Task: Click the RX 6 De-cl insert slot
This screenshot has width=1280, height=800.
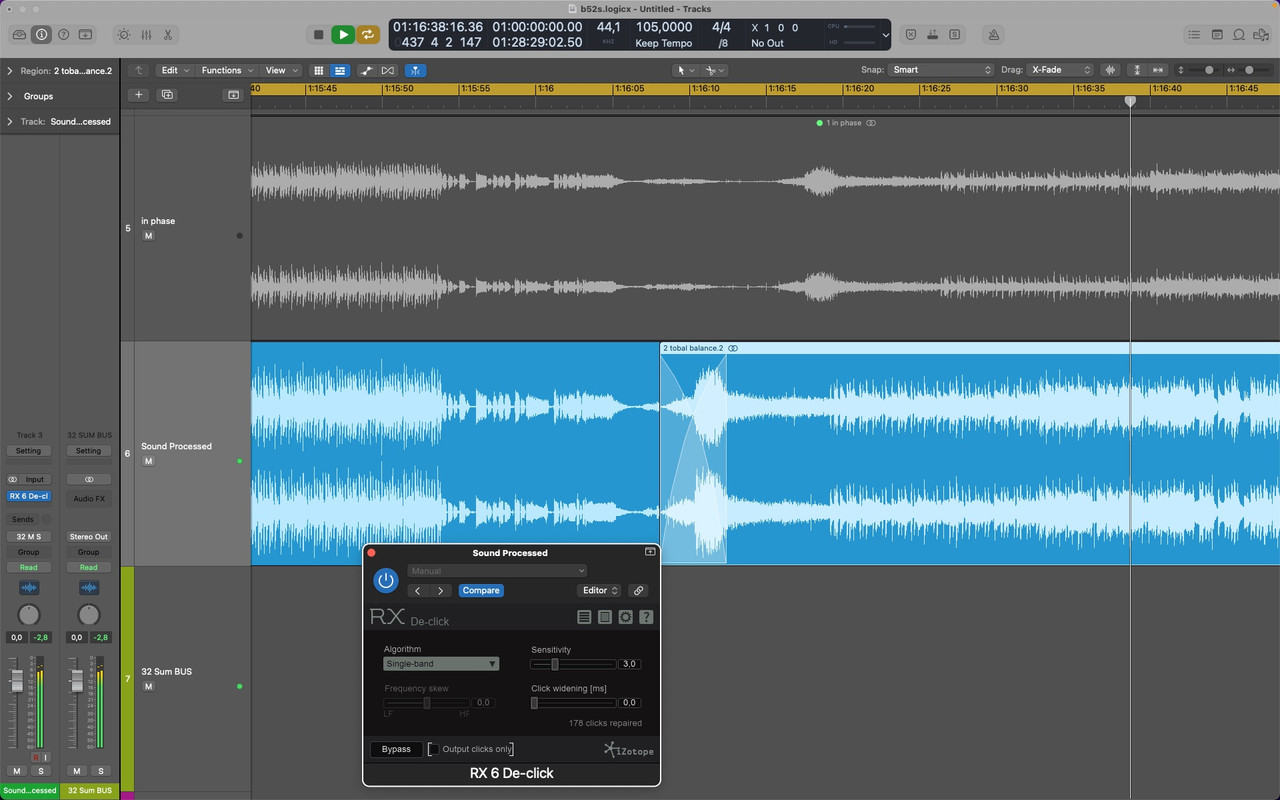Action: (29, 496)
